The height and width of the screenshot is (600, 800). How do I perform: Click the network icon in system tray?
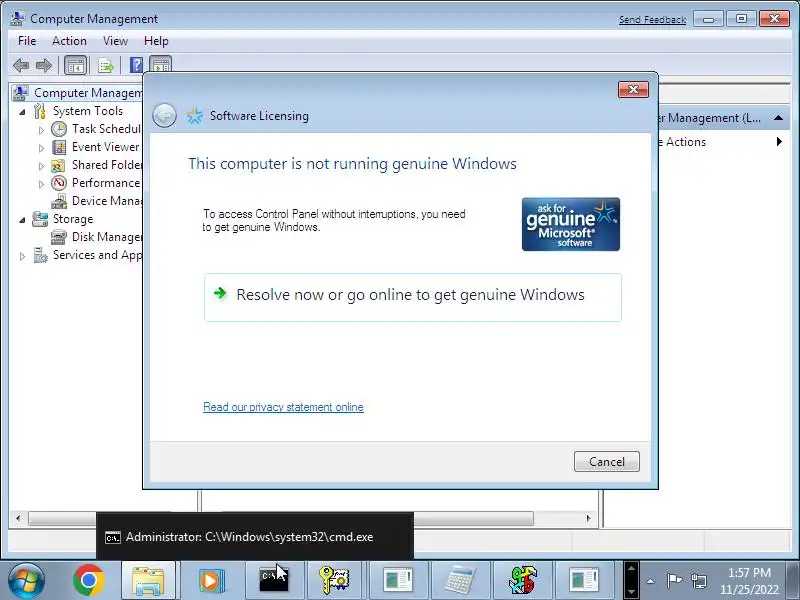699,581
